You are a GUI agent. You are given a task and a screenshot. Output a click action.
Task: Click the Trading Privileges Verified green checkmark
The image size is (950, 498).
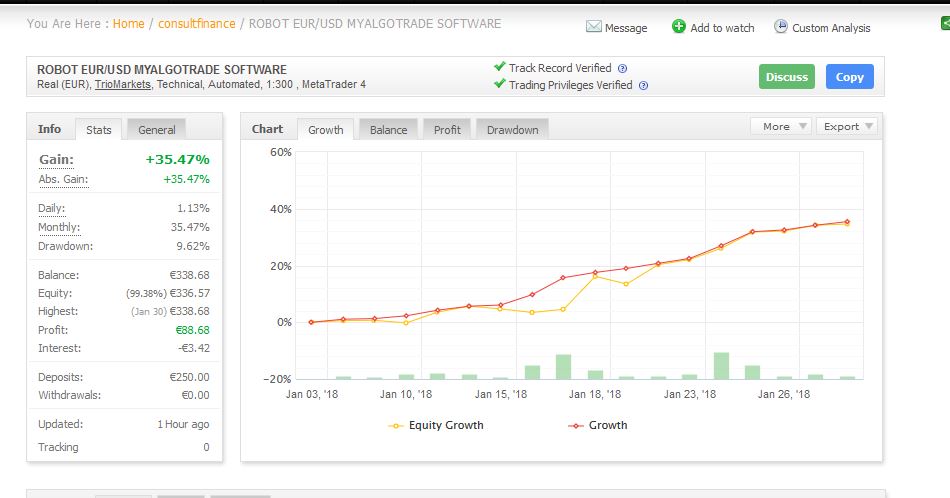pos(500,85)
